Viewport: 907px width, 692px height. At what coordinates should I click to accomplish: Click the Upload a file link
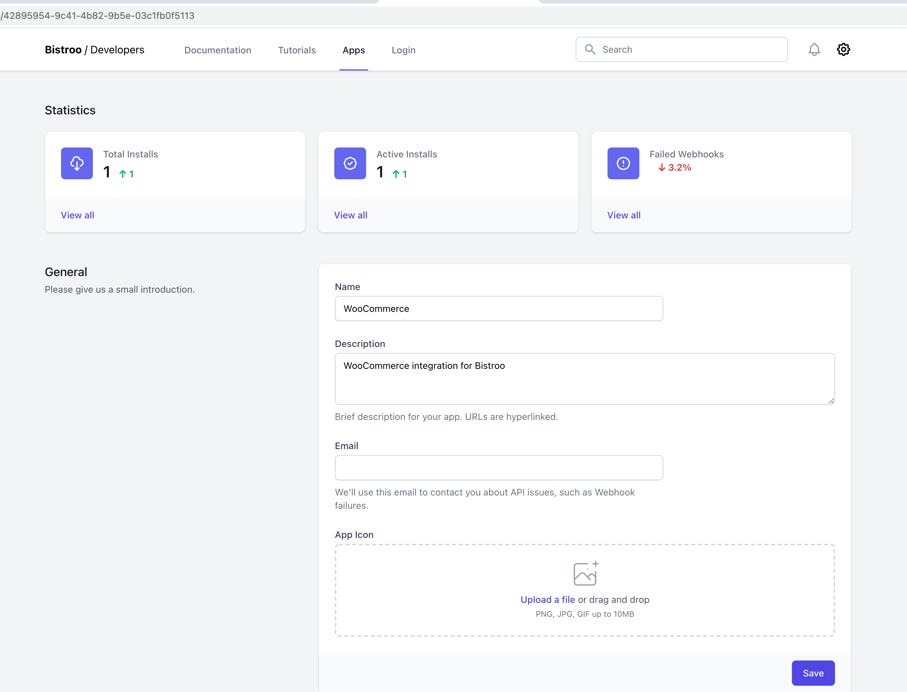[547, 600]
